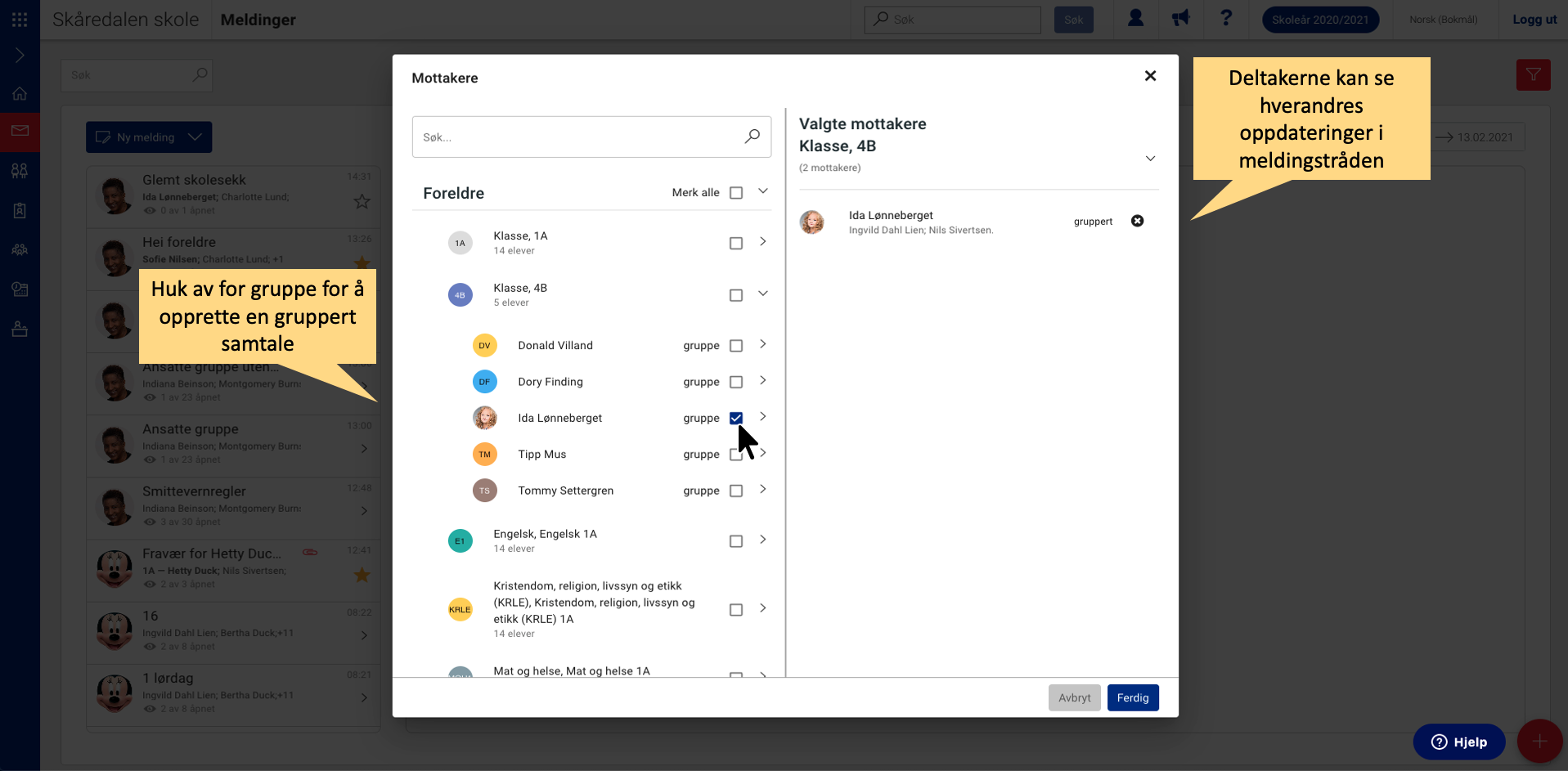
Task: Open the announcements megaphone icon
Action: point(1180,18)
